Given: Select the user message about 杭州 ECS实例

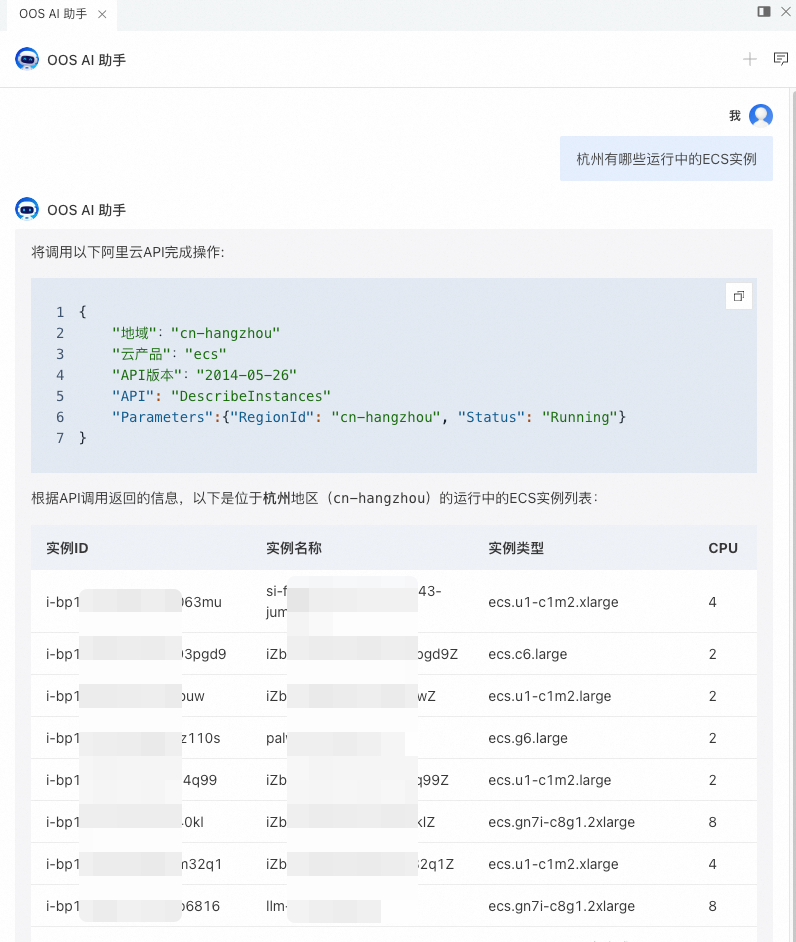Looking at the screenshot, I should pyautogui.click(x=666, y=159).
